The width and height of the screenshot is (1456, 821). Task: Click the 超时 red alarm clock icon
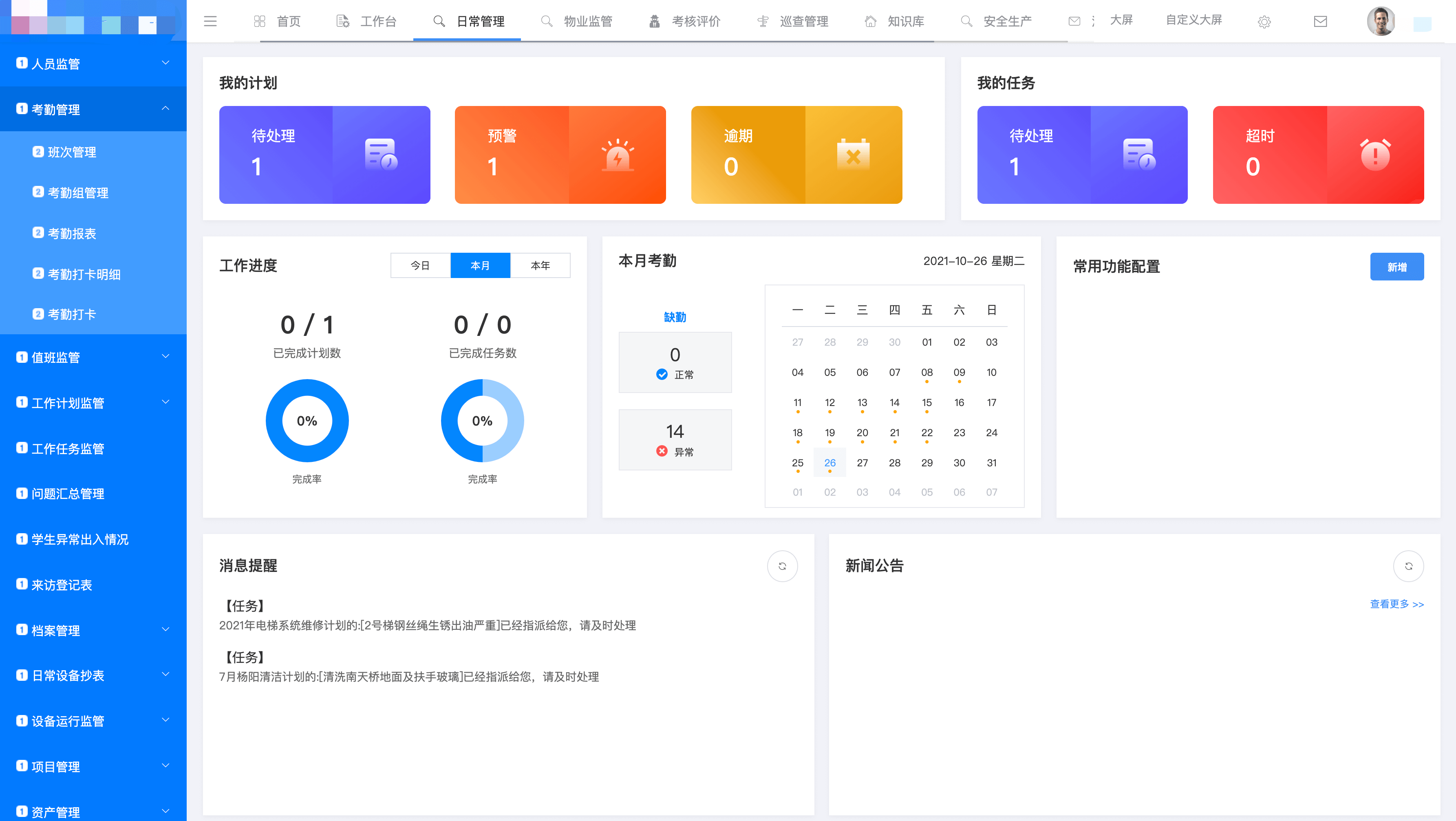coord(1375,155)
